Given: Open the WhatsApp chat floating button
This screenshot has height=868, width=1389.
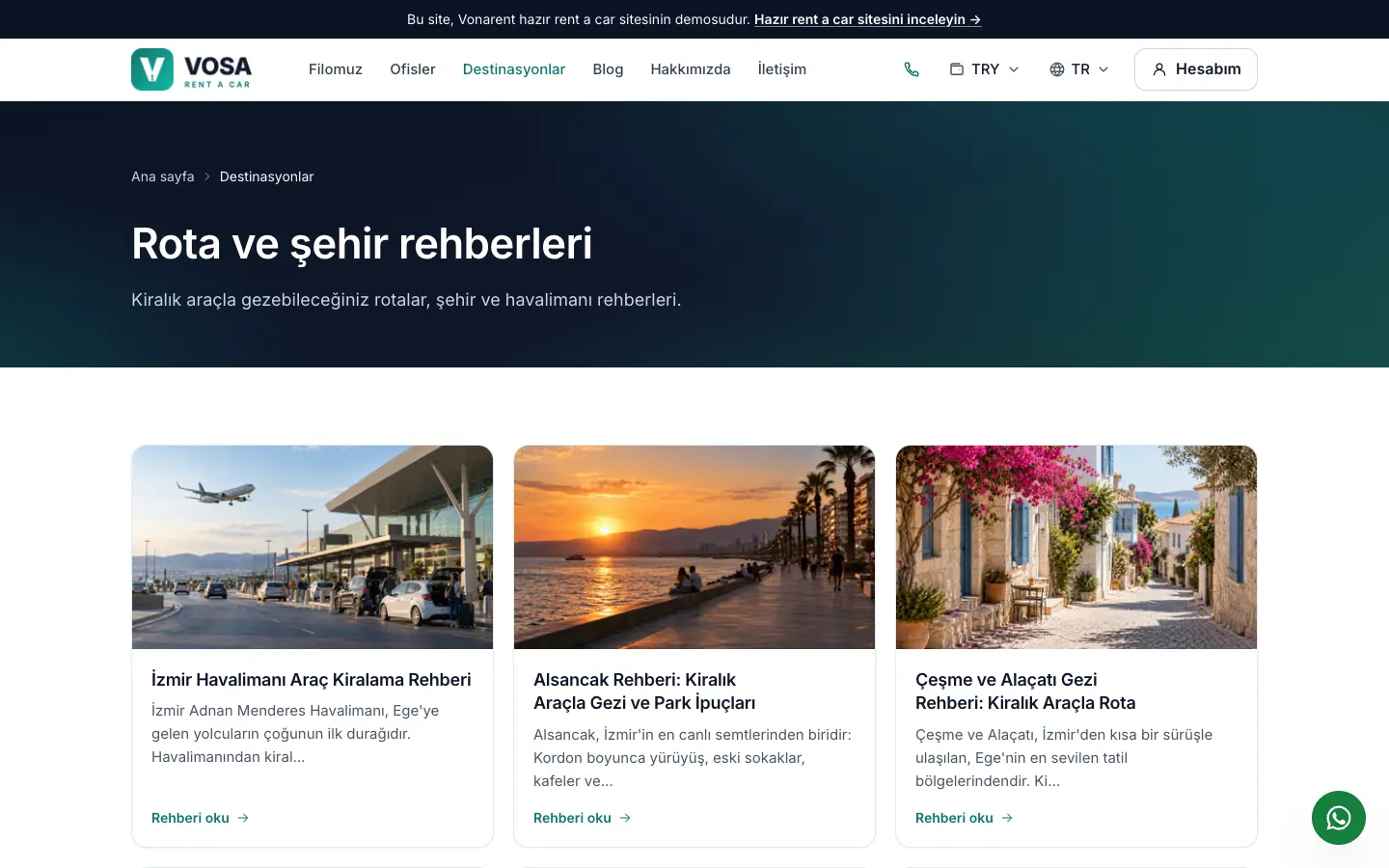Looking at the screenshot, I should pyautogui.click(x=1339, y=818).
